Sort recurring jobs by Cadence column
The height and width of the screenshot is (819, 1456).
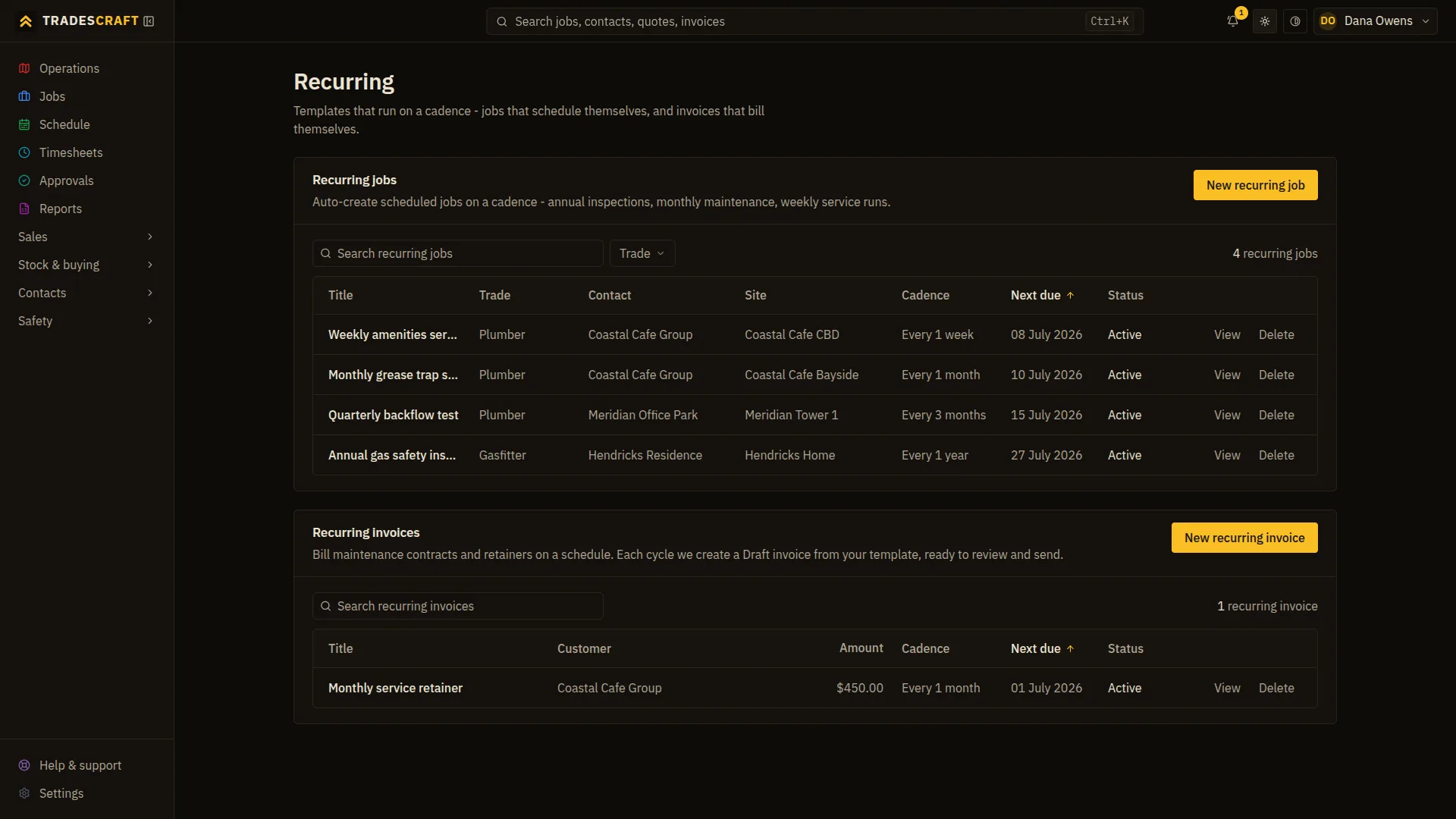[925, 295]
